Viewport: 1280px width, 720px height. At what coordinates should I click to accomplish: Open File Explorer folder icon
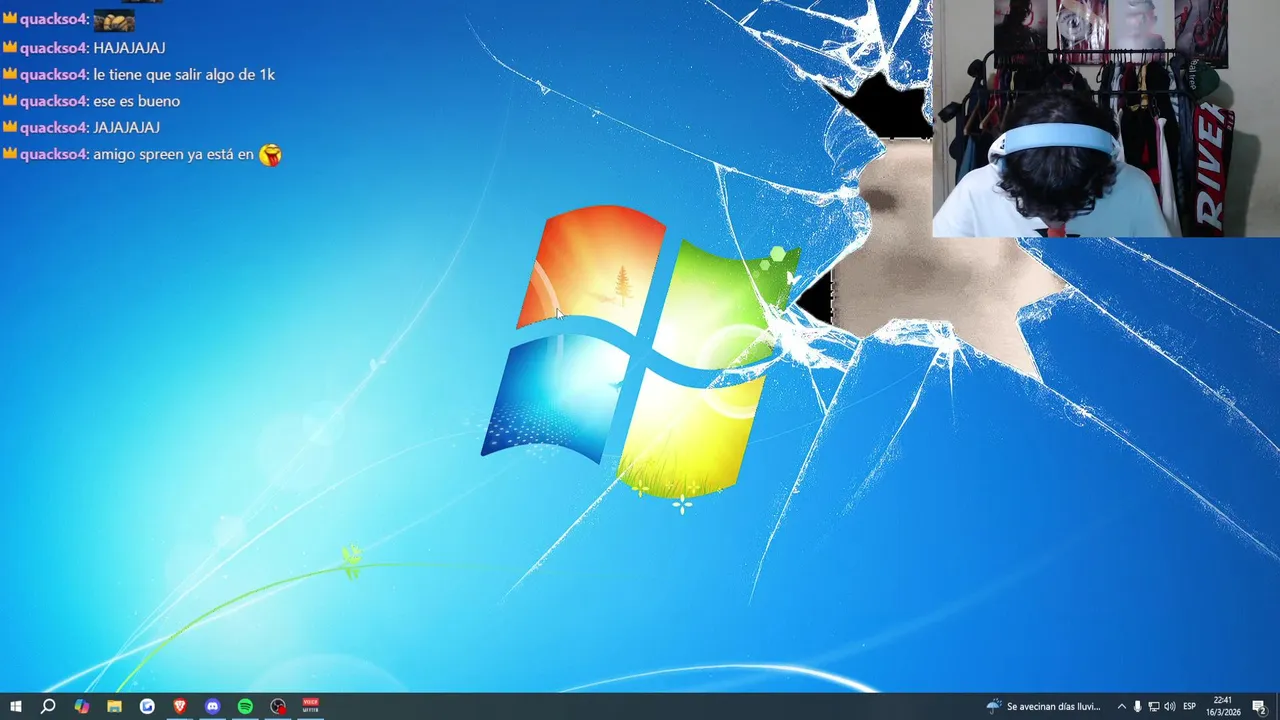[x=114, y=706]
